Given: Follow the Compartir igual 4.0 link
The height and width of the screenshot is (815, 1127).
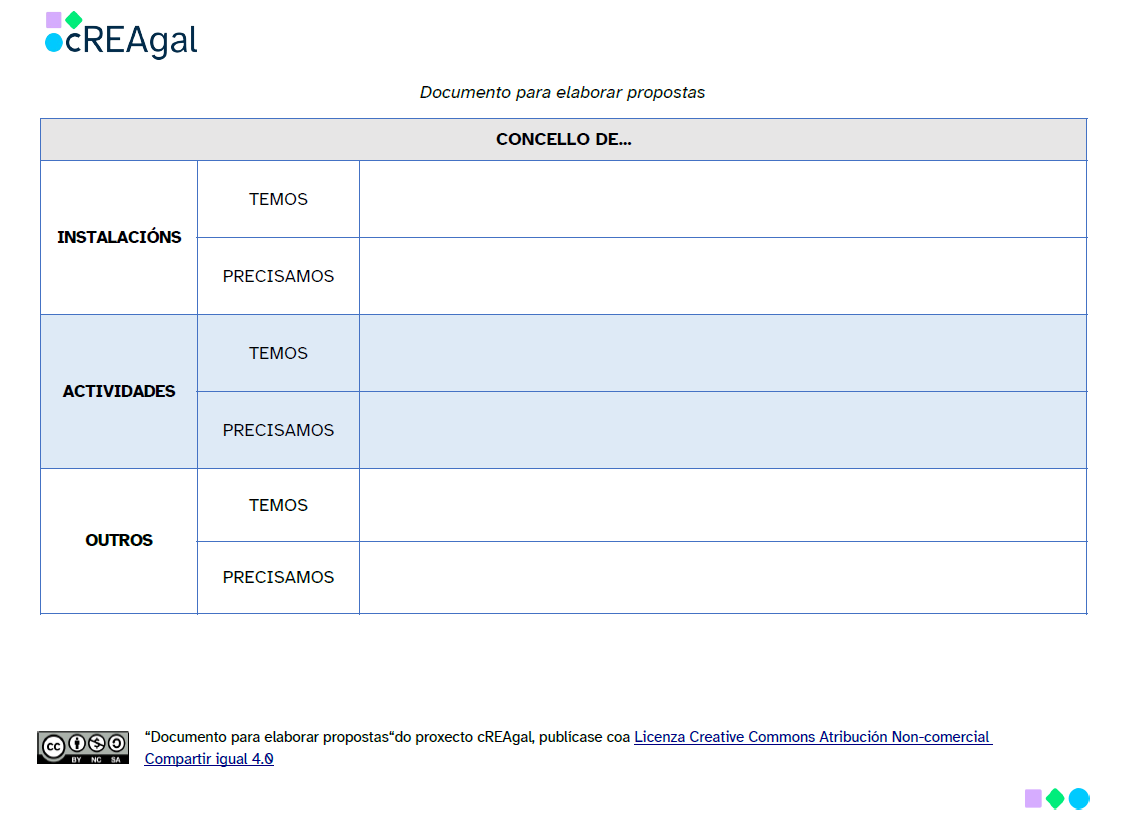Looking at the screenshot, I should [x=208, y=759].
